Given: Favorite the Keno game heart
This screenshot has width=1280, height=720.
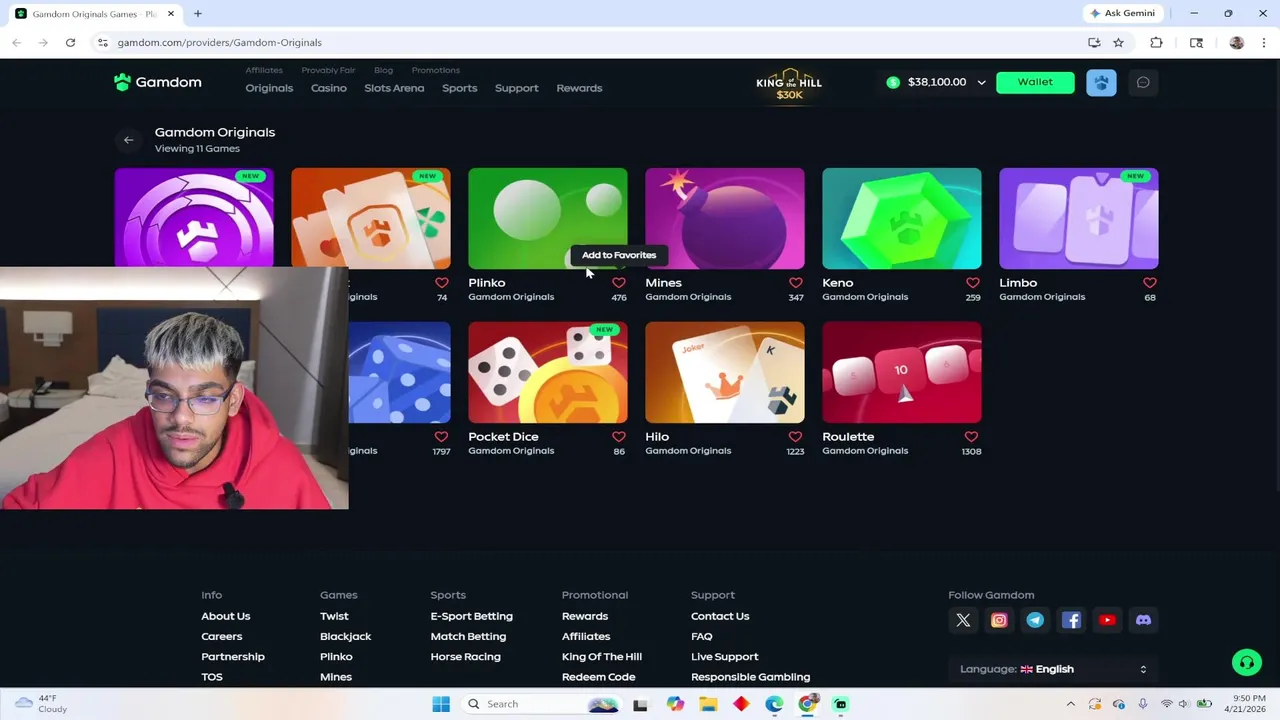Looking at the screenshot, I should click(x=972, y=283).
